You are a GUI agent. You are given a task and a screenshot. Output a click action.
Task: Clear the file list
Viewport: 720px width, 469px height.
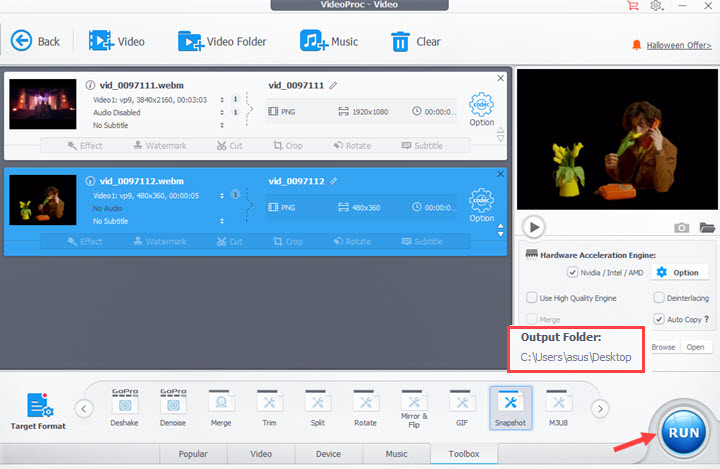click(x=416, y=41)
